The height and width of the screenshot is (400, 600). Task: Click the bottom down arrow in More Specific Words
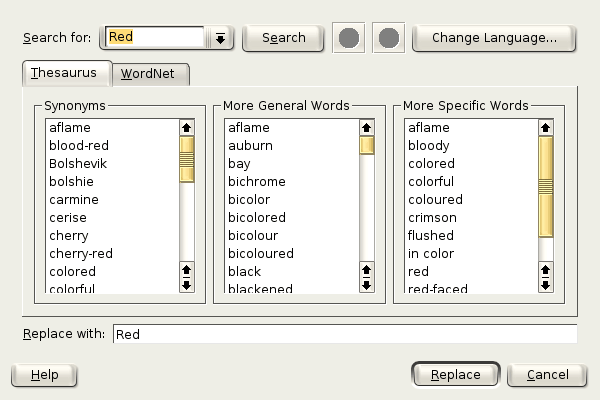tap(545, 286)
